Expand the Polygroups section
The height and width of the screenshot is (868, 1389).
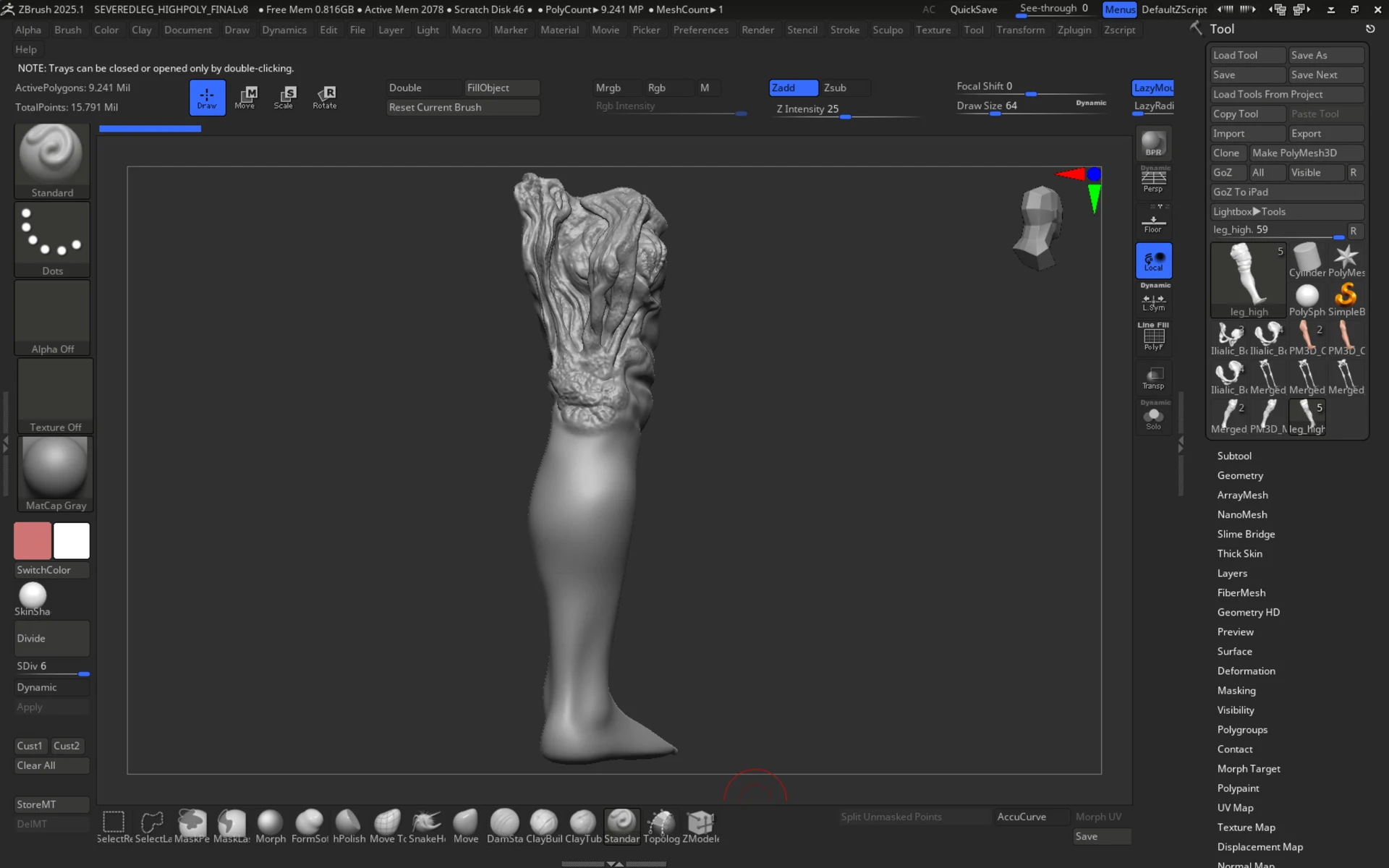coord(1242,729)
